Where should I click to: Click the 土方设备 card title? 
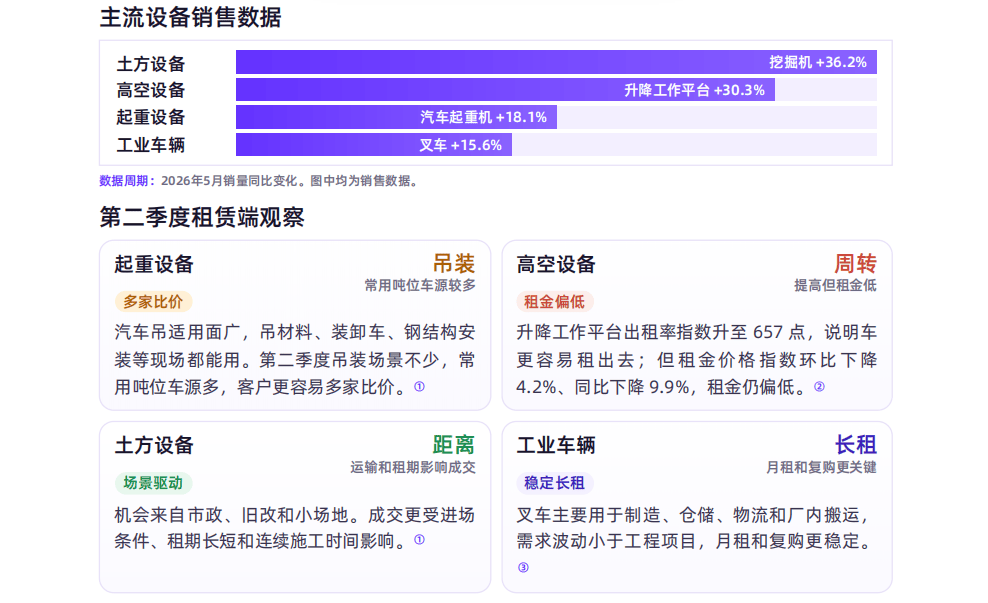point(154,445)
